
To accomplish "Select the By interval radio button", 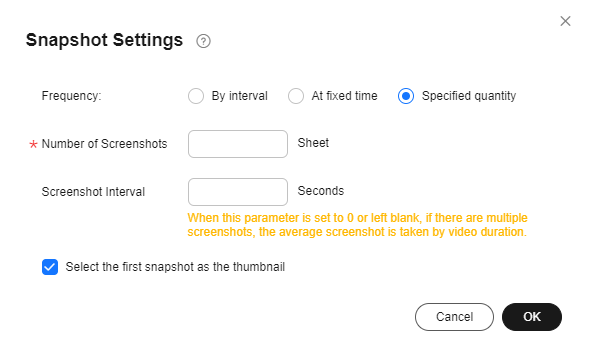I will pyautogui.click(x=196, y=96).
